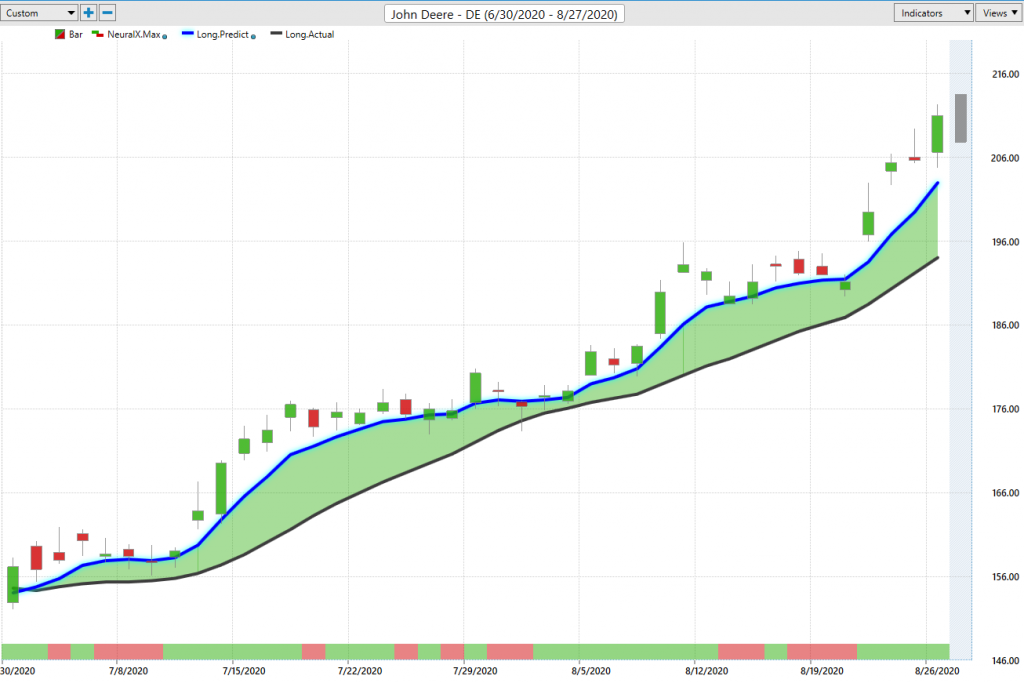Image resolution: width=1024 pixels, height=683 pixels.
Task: Click the 7/22/2020 date axis label
Action: [360, 671]
